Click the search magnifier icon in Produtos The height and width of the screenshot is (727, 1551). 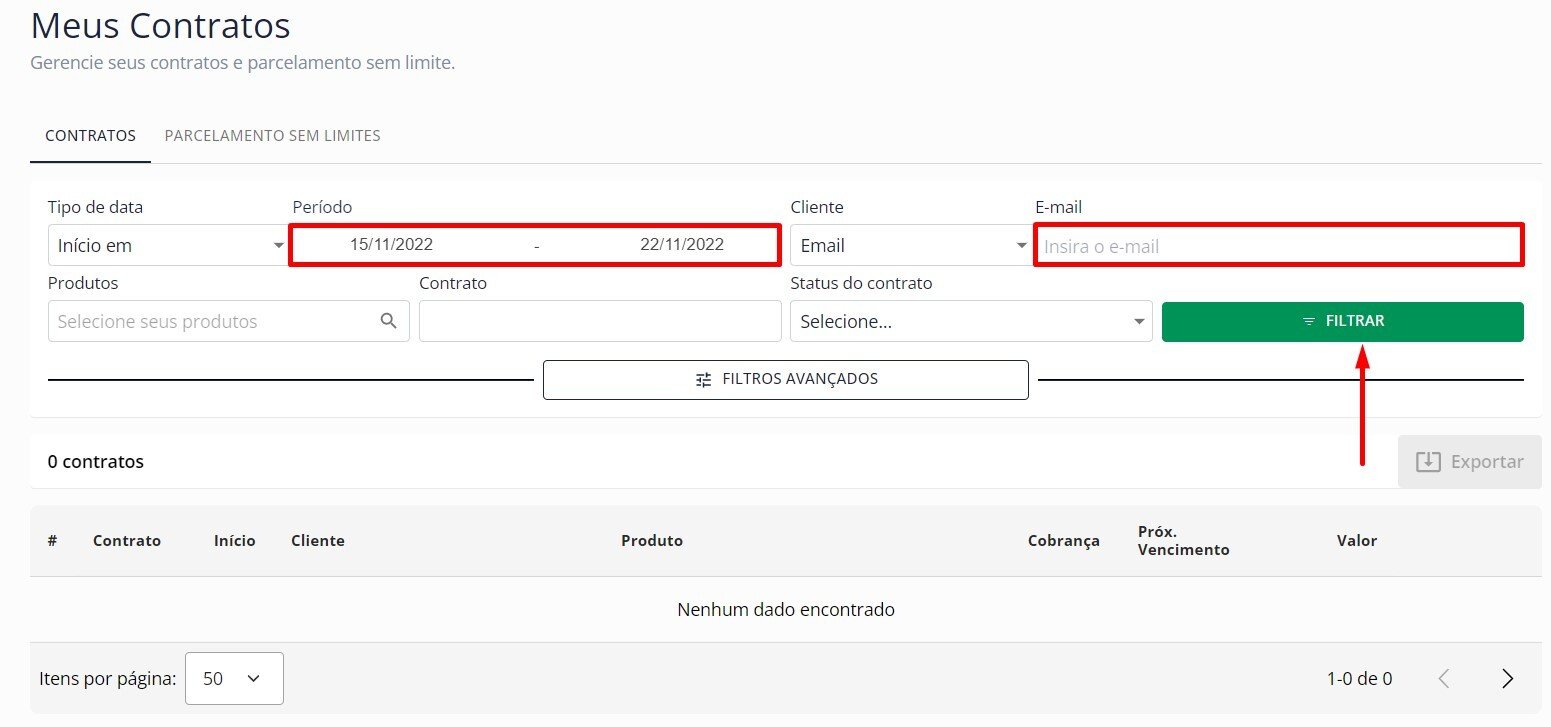click(389, 321)
